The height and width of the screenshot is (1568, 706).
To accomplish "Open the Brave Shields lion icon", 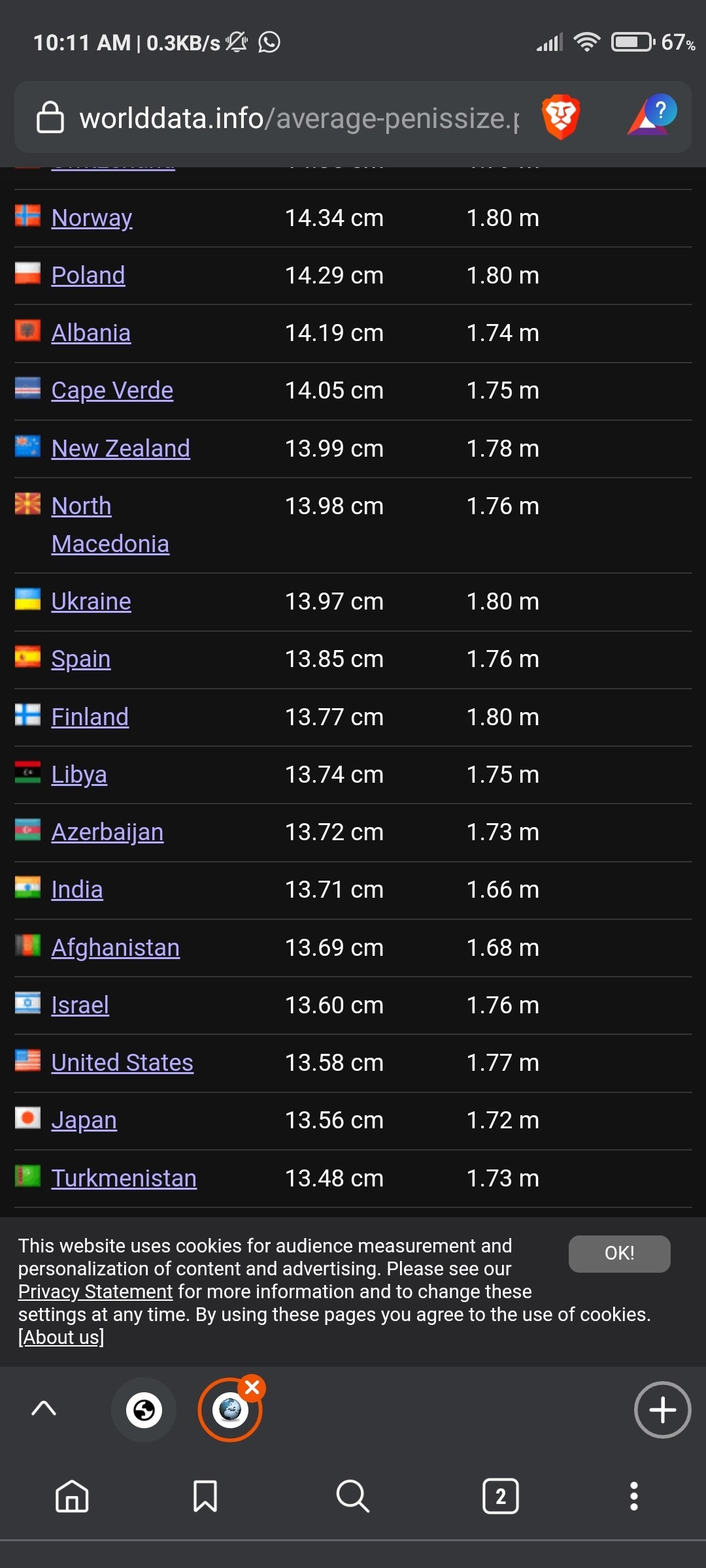I will click(561, 117).
